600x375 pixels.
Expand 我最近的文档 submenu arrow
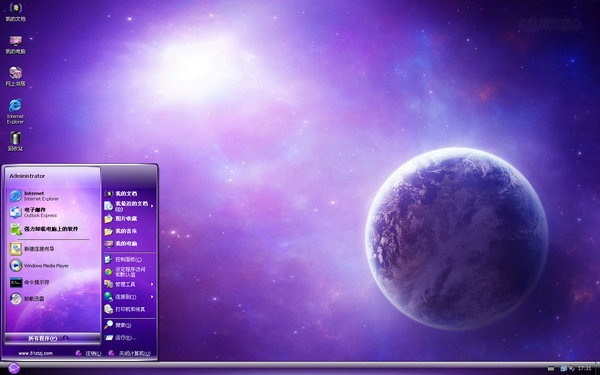[x=152, y=206]
